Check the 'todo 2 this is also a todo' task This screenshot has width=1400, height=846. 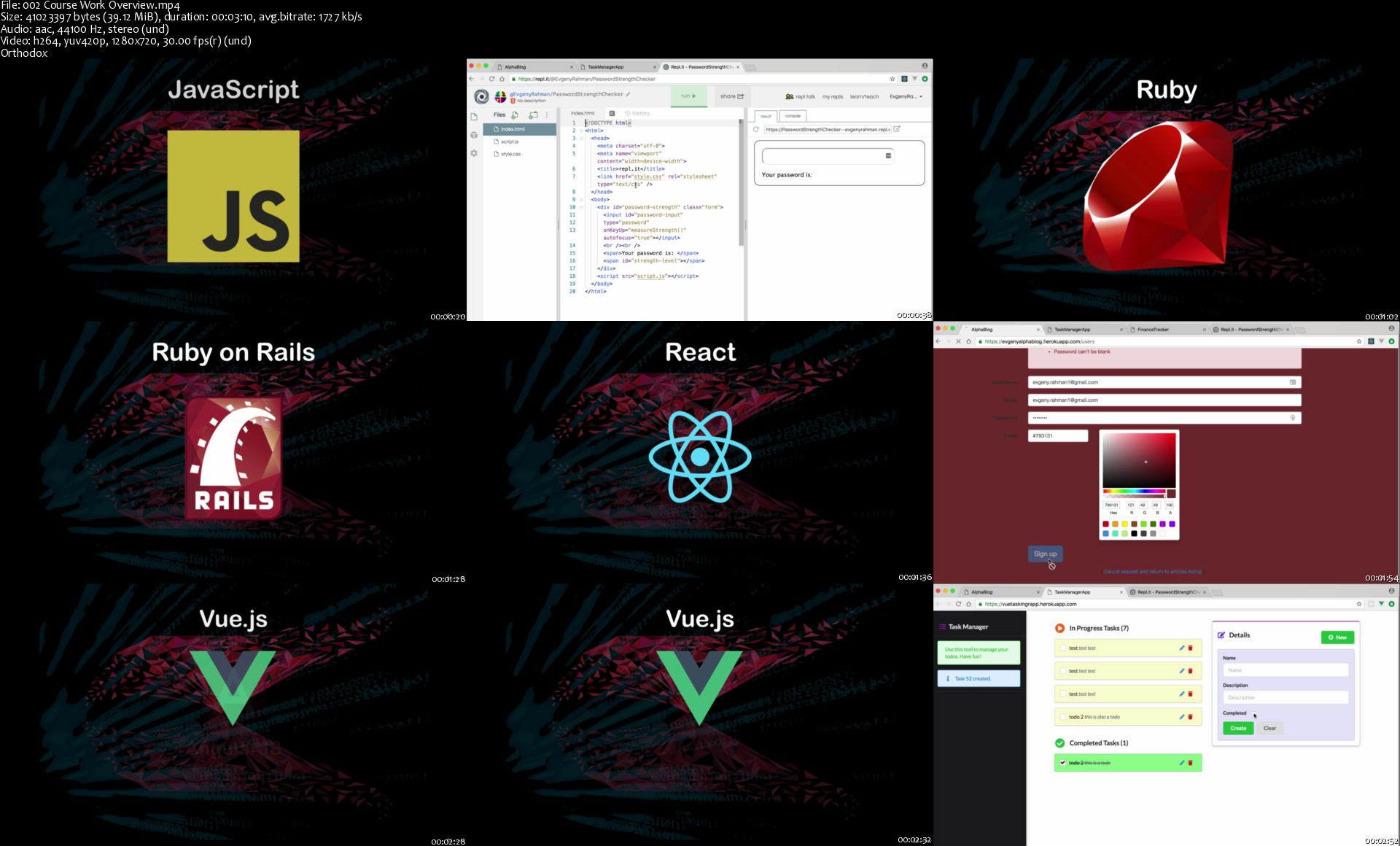[x=1062, y=717]
